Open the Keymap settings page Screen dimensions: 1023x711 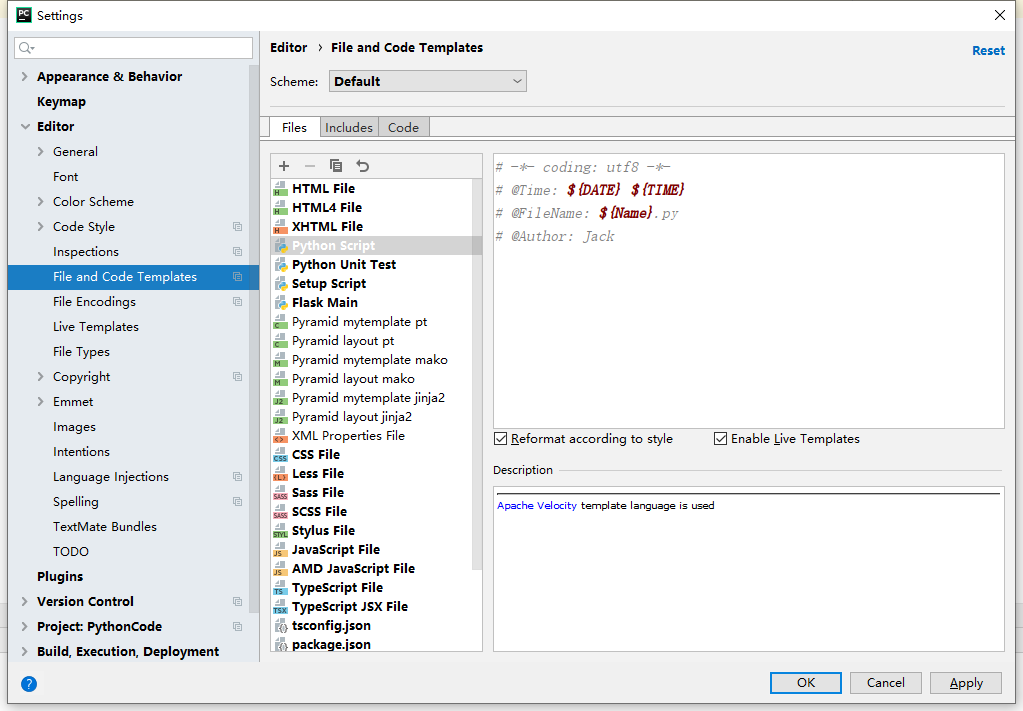pyautogui.click(x=61, y=102)
